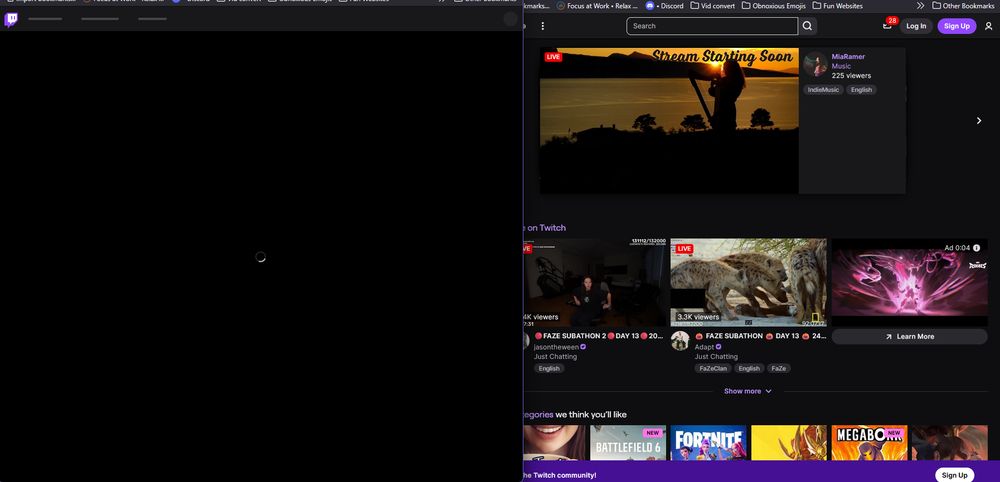Open the Fun Websites bookmark folder
Image resolution: width=1000 pixels, height=482 pixels.
point(837,6)
